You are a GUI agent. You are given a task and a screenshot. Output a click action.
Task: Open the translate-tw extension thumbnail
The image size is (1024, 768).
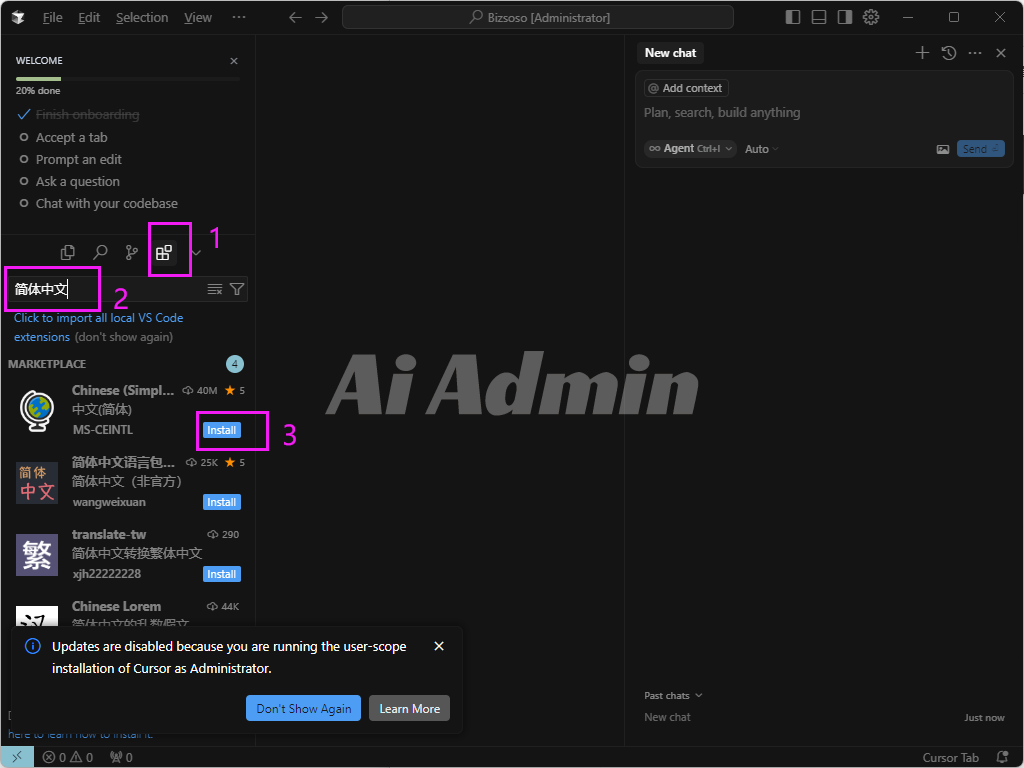pos(37,555)
